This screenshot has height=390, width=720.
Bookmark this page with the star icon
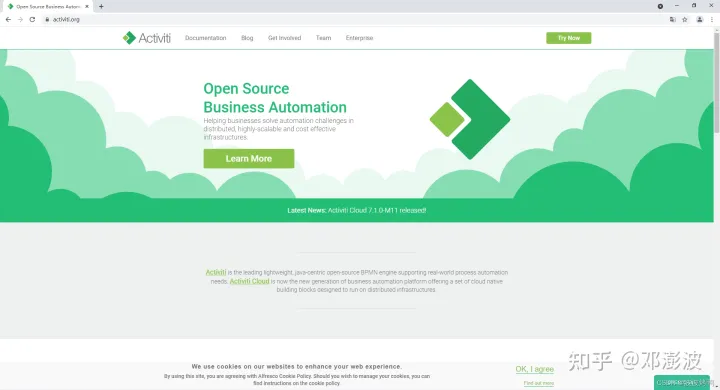tap(685, 19)
